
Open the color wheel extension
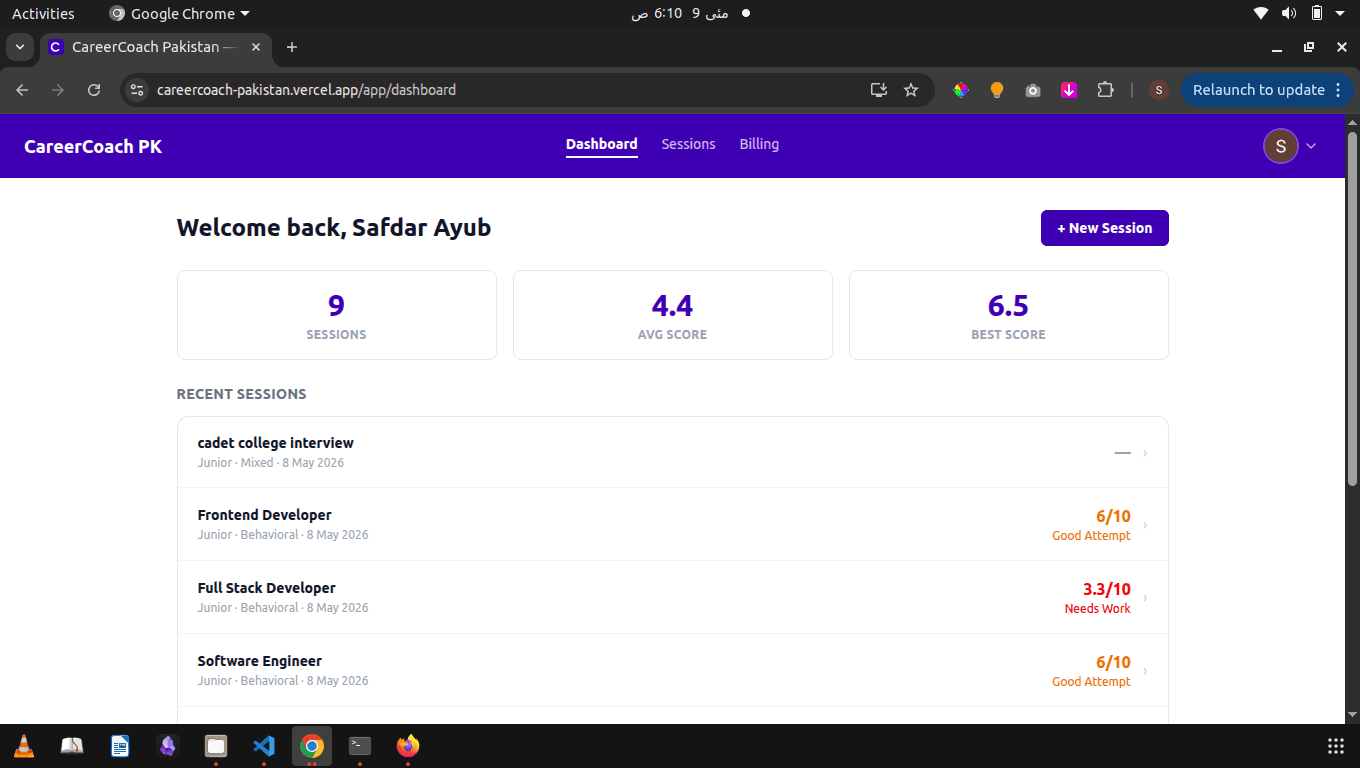point(961,90)
